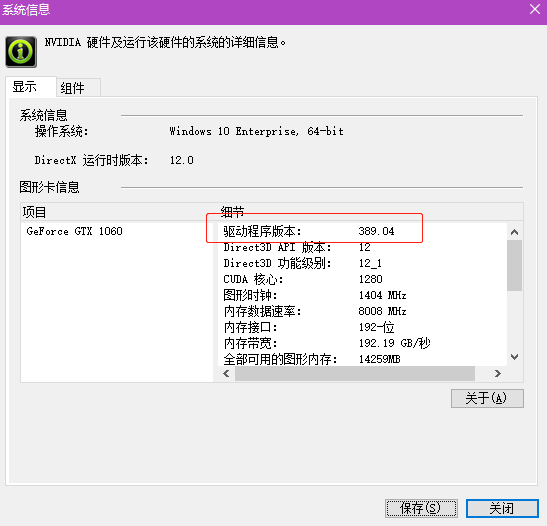Viewport: 547px width, 526px height.
Task: Click the NVIDIA hardware description text
Action: (165, 43)
